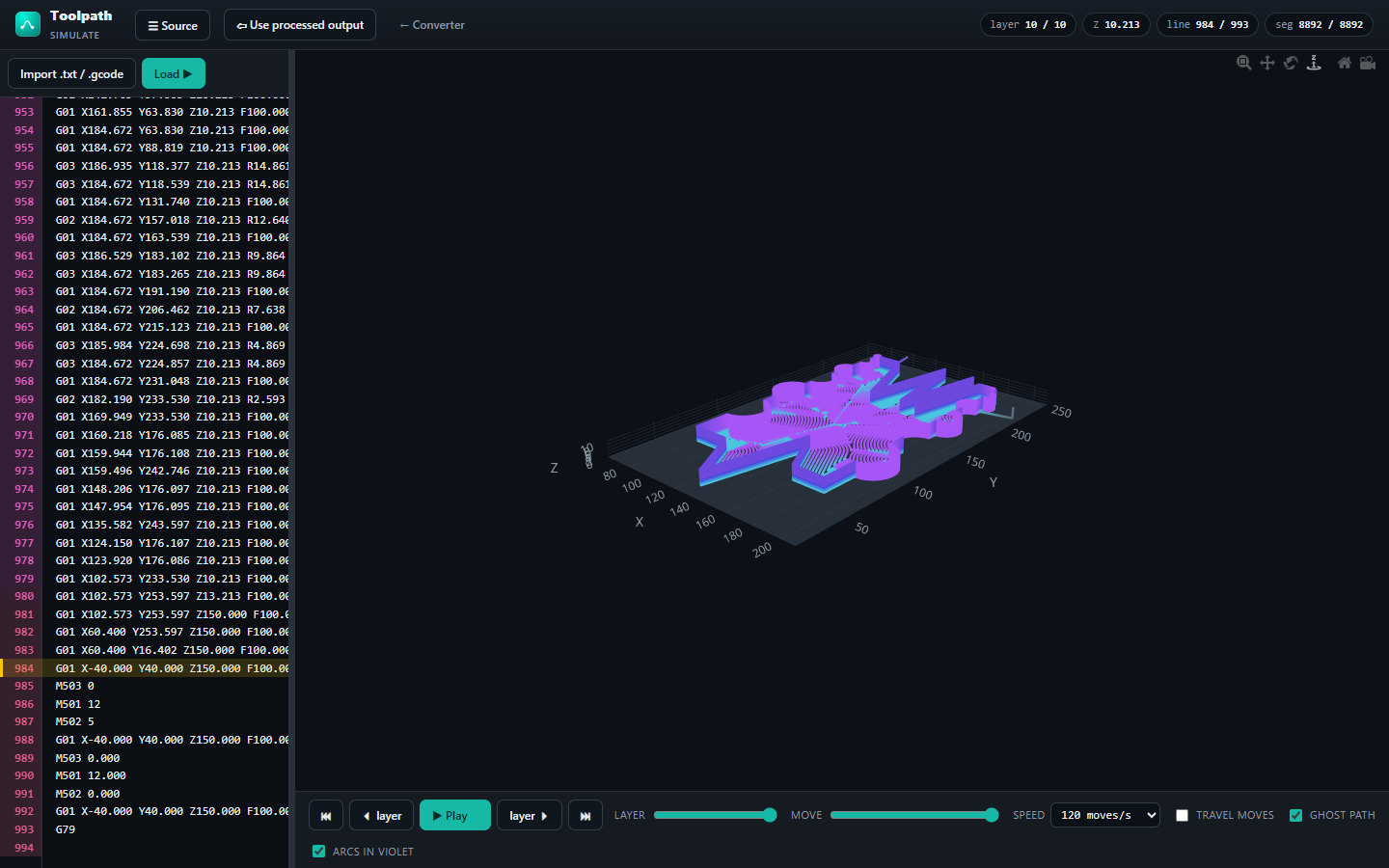Viewport: 1389px width, 868px height.
Task: Disable the Ghost Path checkbox
Action: point(1295,815)
